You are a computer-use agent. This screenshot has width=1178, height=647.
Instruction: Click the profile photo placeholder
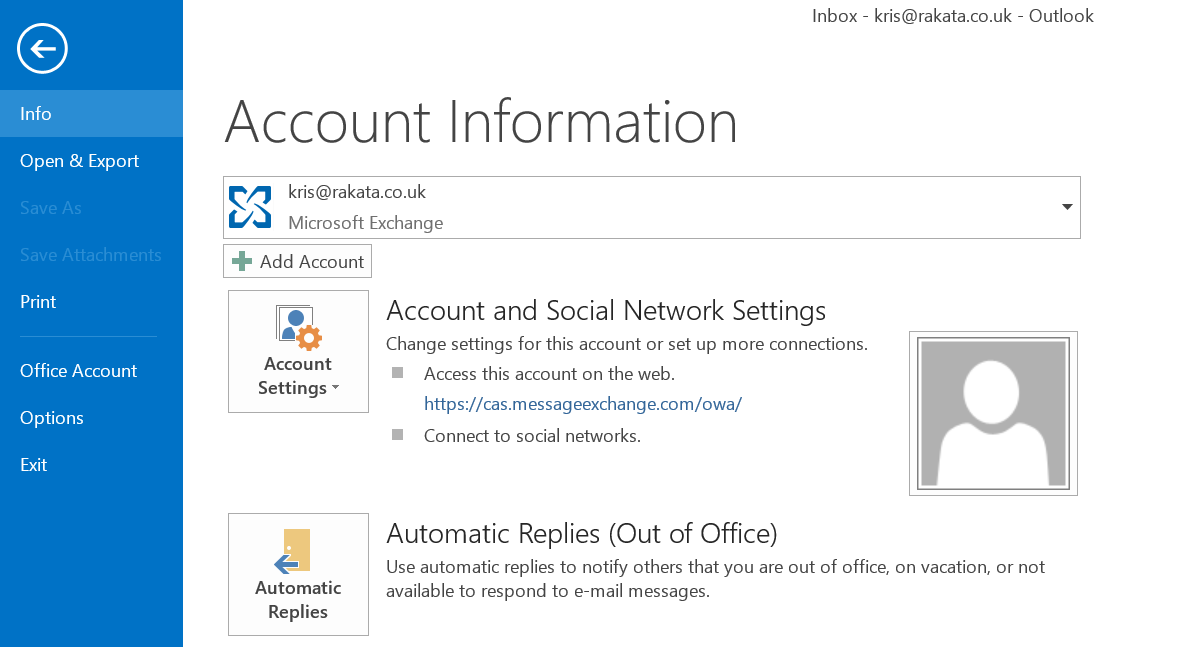(993, 413)
